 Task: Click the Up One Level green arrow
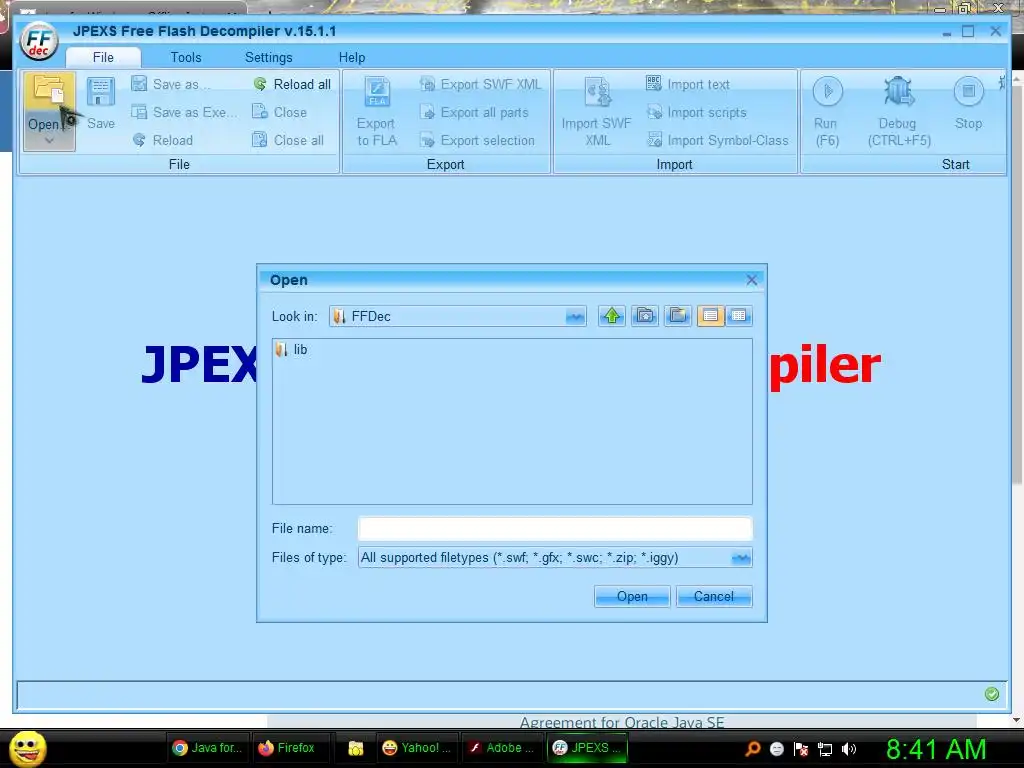click(x=612, y=316)
